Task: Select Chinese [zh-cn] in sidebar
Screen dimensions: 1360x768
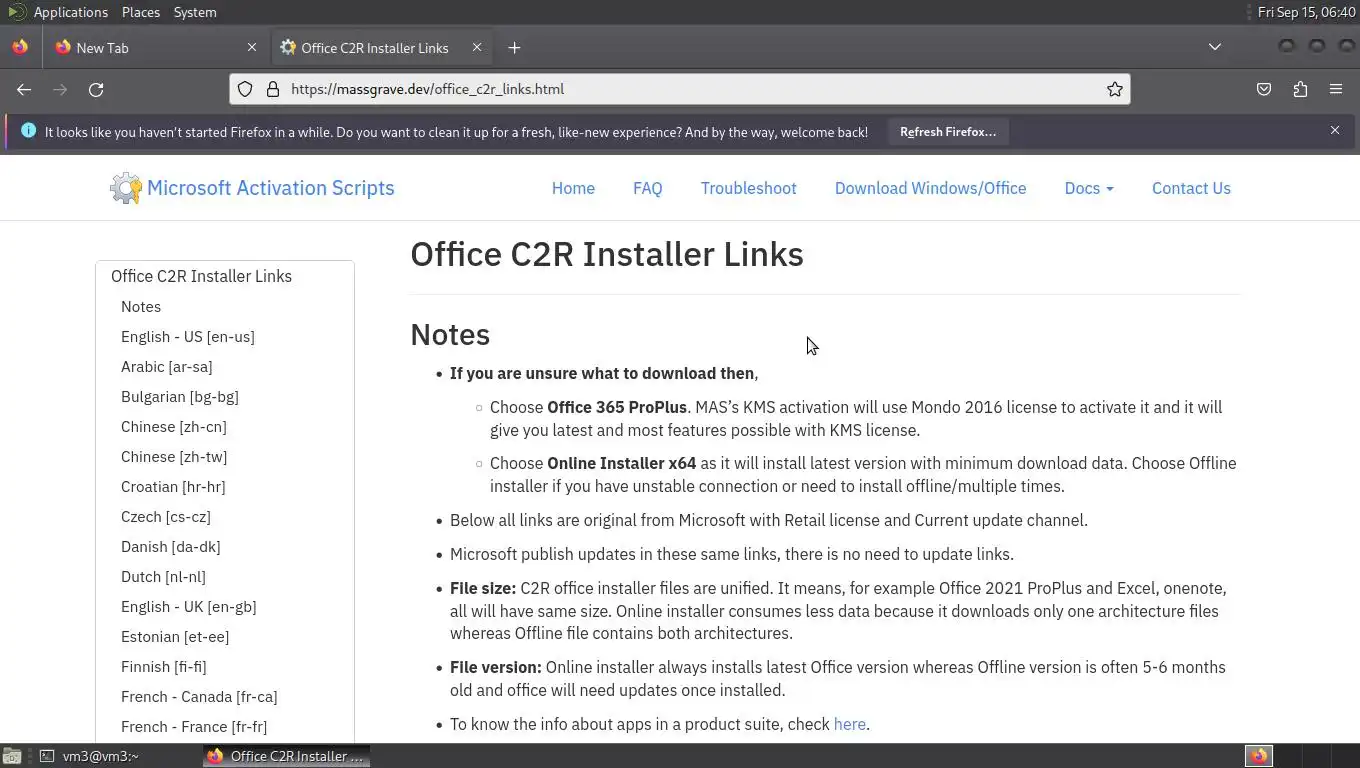Action: [174, 426]
